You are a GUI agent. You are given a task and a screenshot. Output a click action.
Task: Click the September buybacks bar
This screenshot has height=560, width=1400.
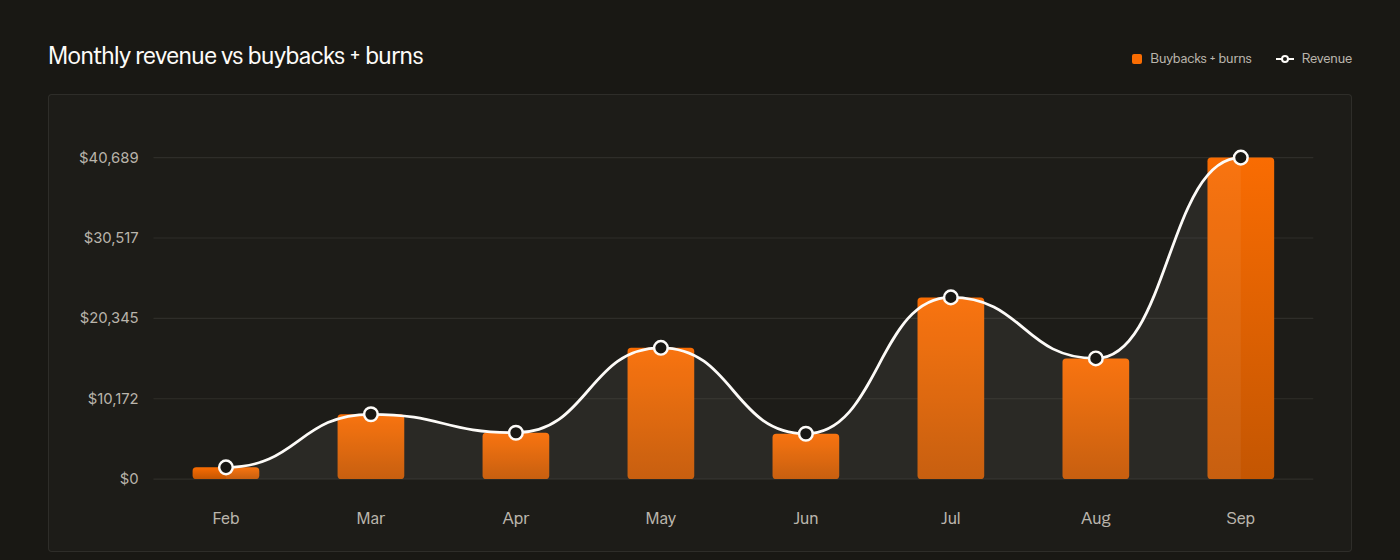(x=1241, y=318)
